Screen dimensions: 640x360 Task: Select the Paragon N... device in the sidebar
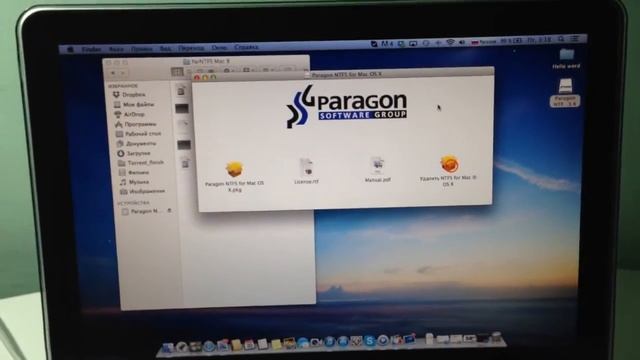142,211
